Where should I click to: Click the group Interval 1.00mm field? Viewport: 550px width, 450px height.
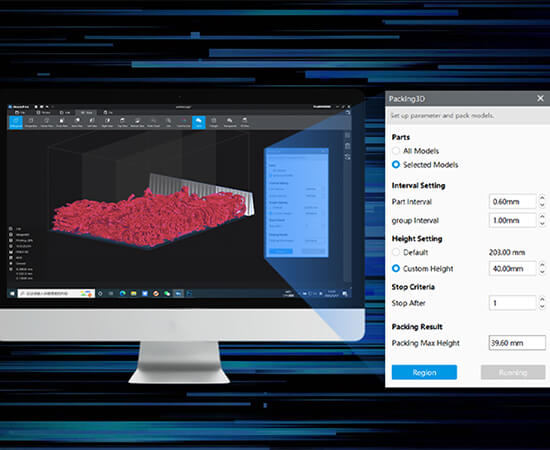tap(512, 220)
